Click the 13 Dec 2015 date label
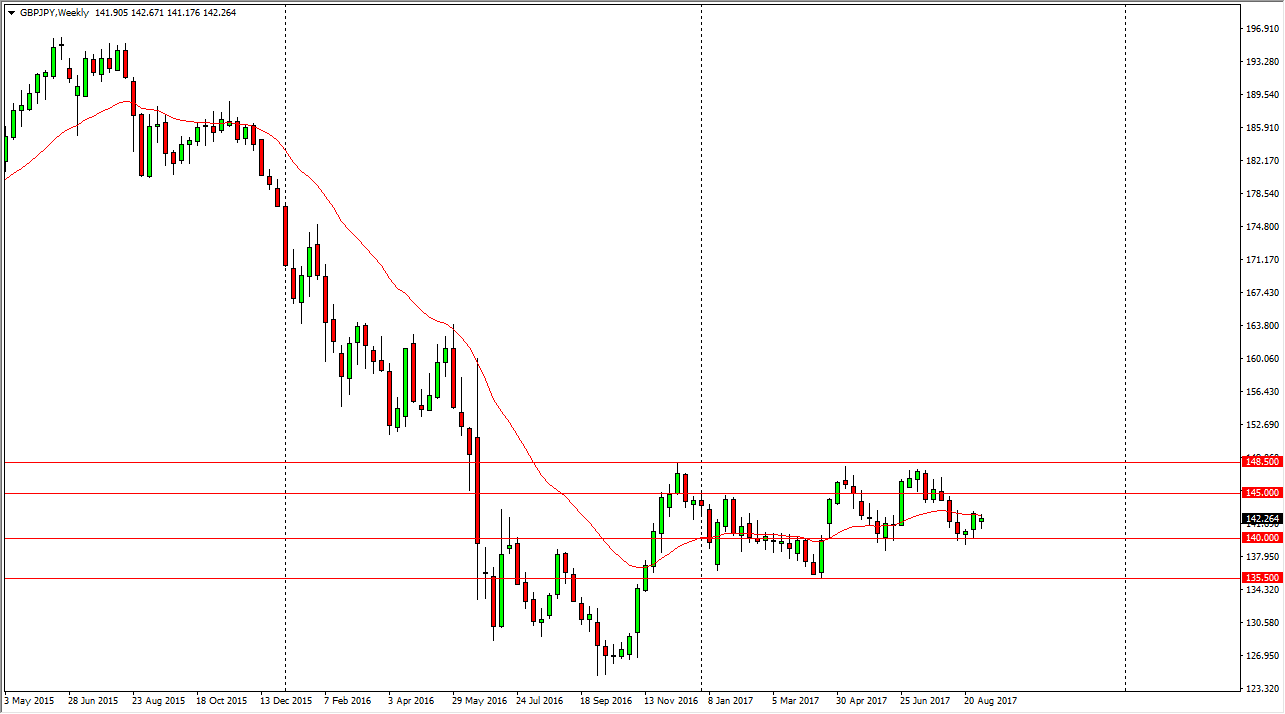 pos(286,701)
